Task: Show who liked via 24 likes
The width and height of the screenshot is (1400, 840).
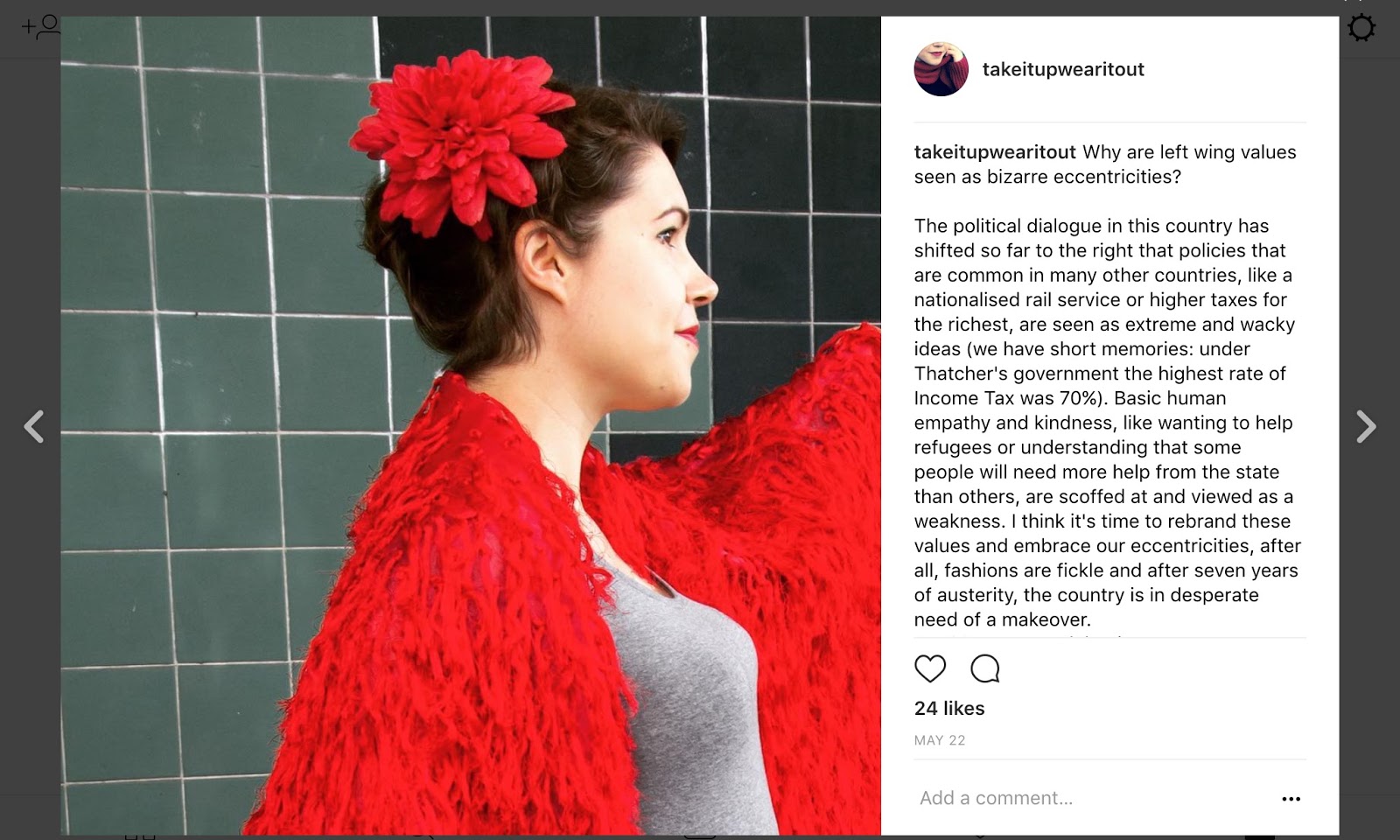Action: click(x=949, y=709)
